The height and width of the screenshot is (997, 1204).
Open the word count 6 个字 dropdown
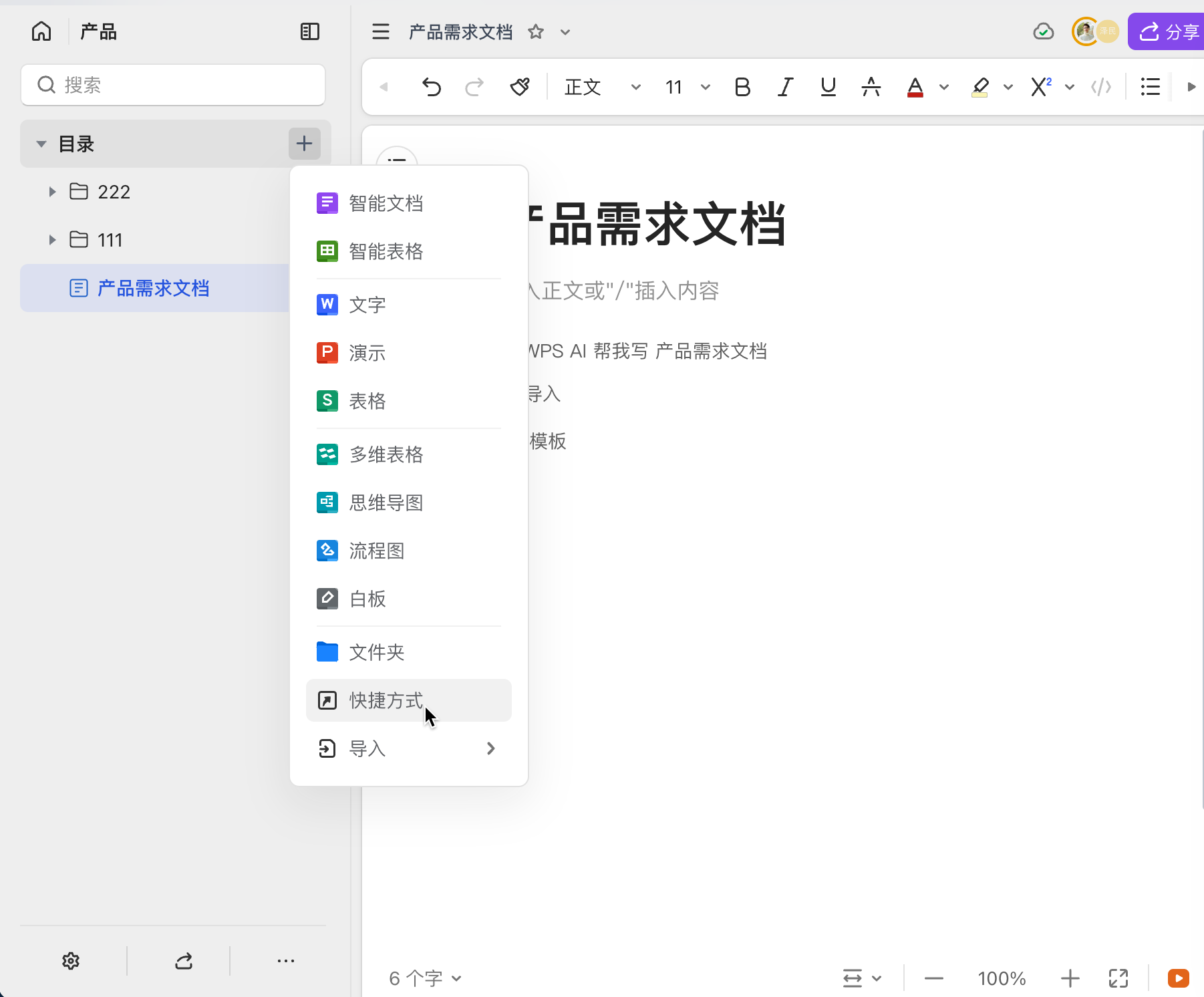(x=425, y=978)
